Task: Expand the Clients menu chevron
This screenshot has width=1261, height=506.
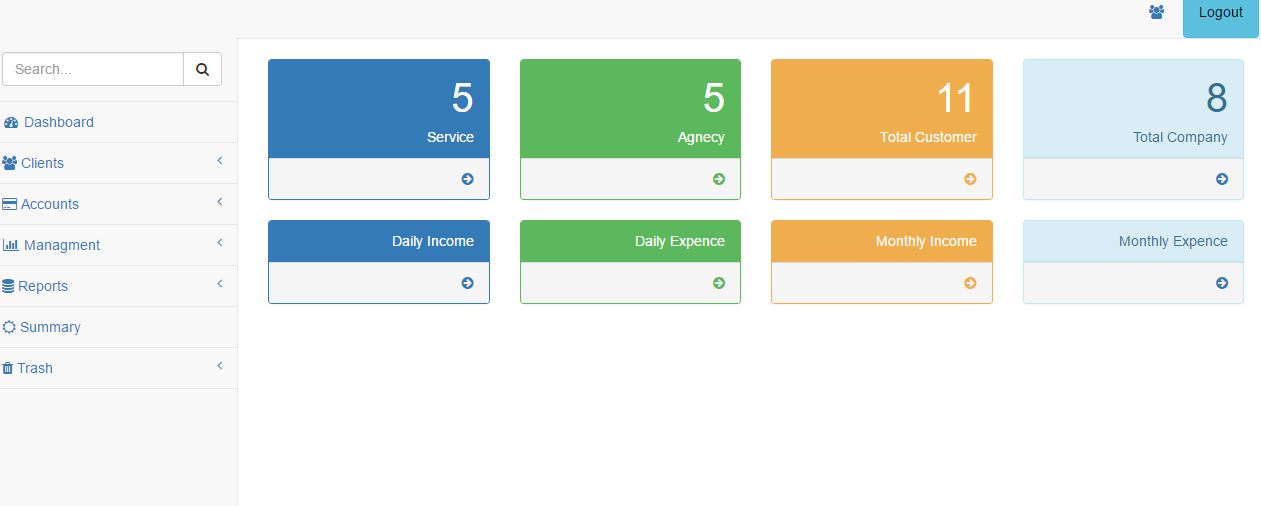Action: click(x=220, y=161)
